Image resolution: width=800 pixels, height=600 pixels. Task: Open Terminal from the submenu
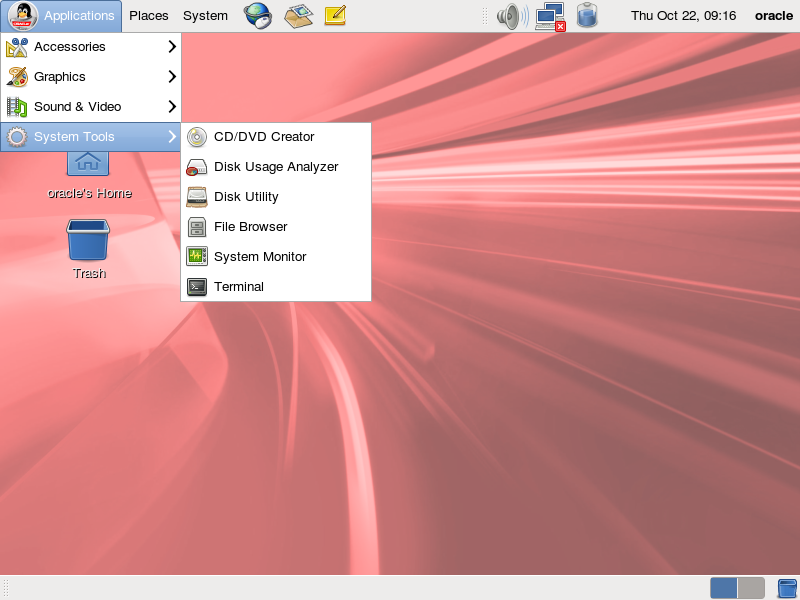pyautogui.click(x=276, y=287)
